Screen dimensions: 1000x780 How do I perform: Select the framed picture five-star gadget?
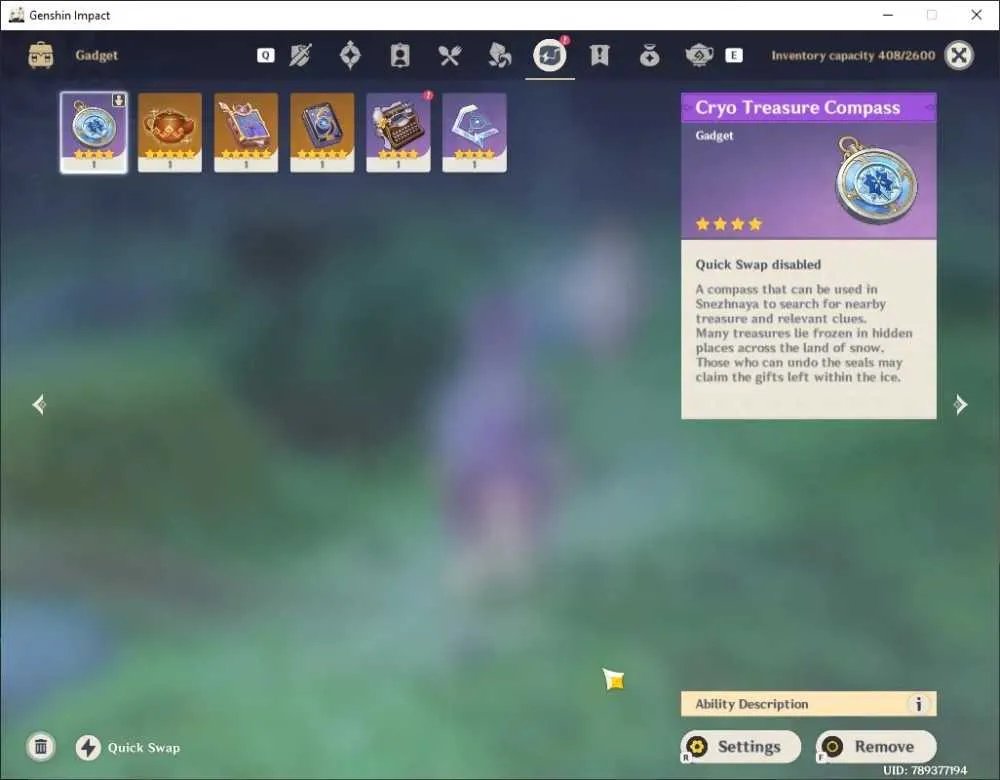coord(246,133)
